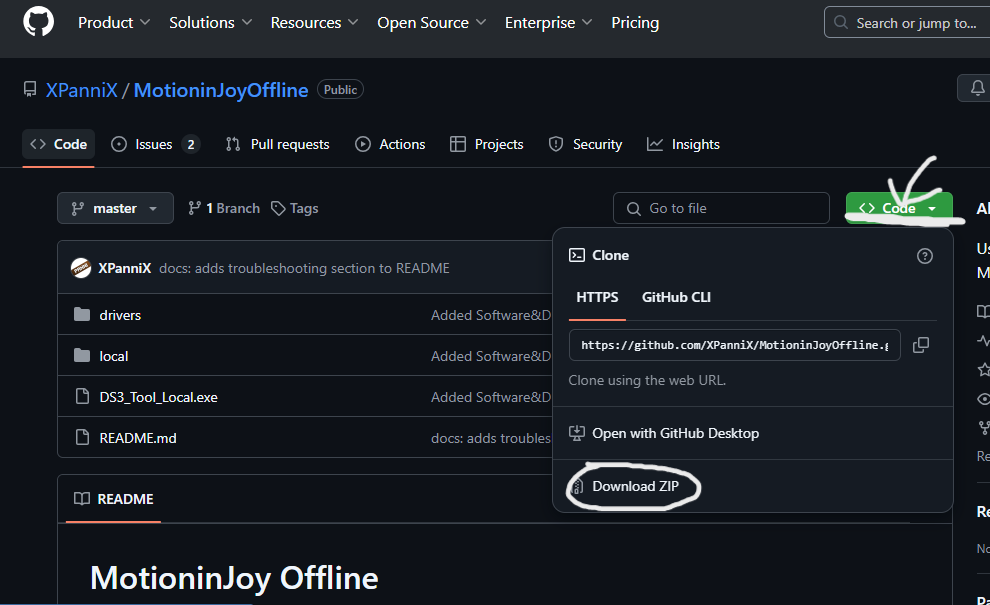Open the XPanniX owner profile link
The width and height of the screenshot is (990, 605).
(81, 90)
